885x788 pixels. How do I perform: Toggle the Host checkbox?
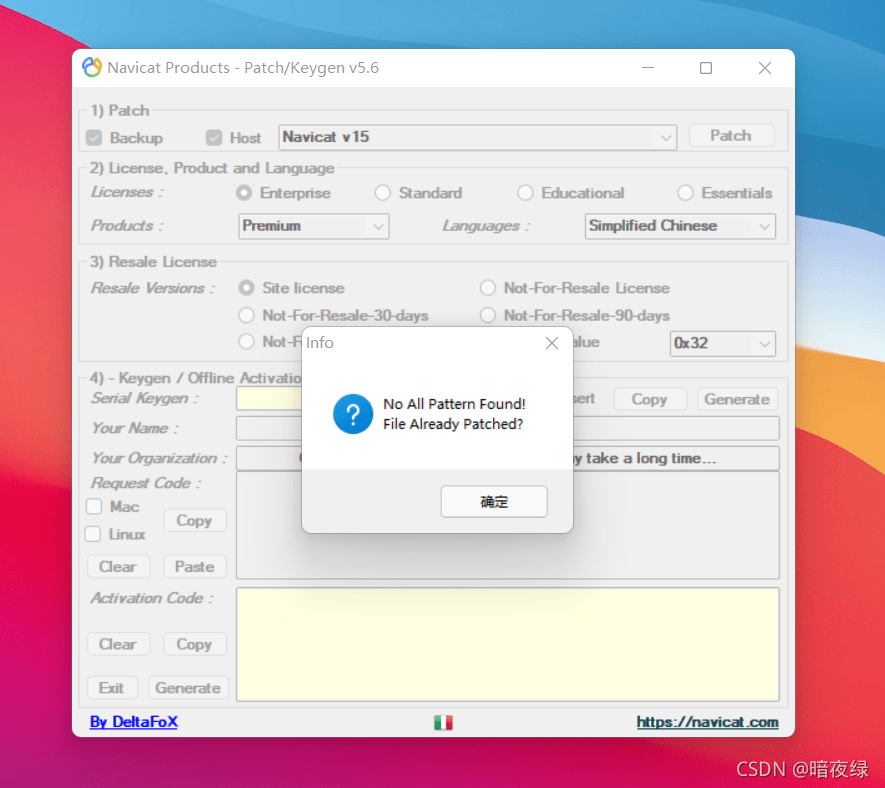coord(215,137)
